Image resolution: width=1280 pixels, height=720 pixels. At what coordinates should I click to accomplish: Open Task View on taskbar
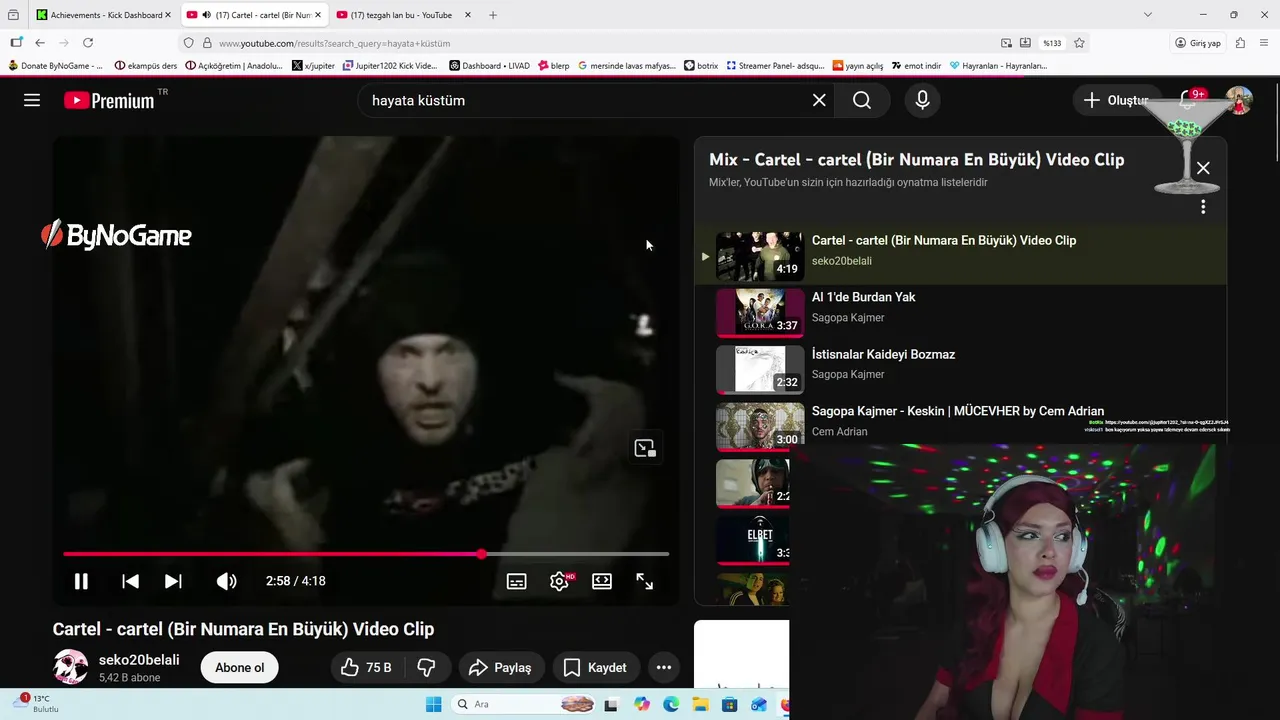point(611,704)
